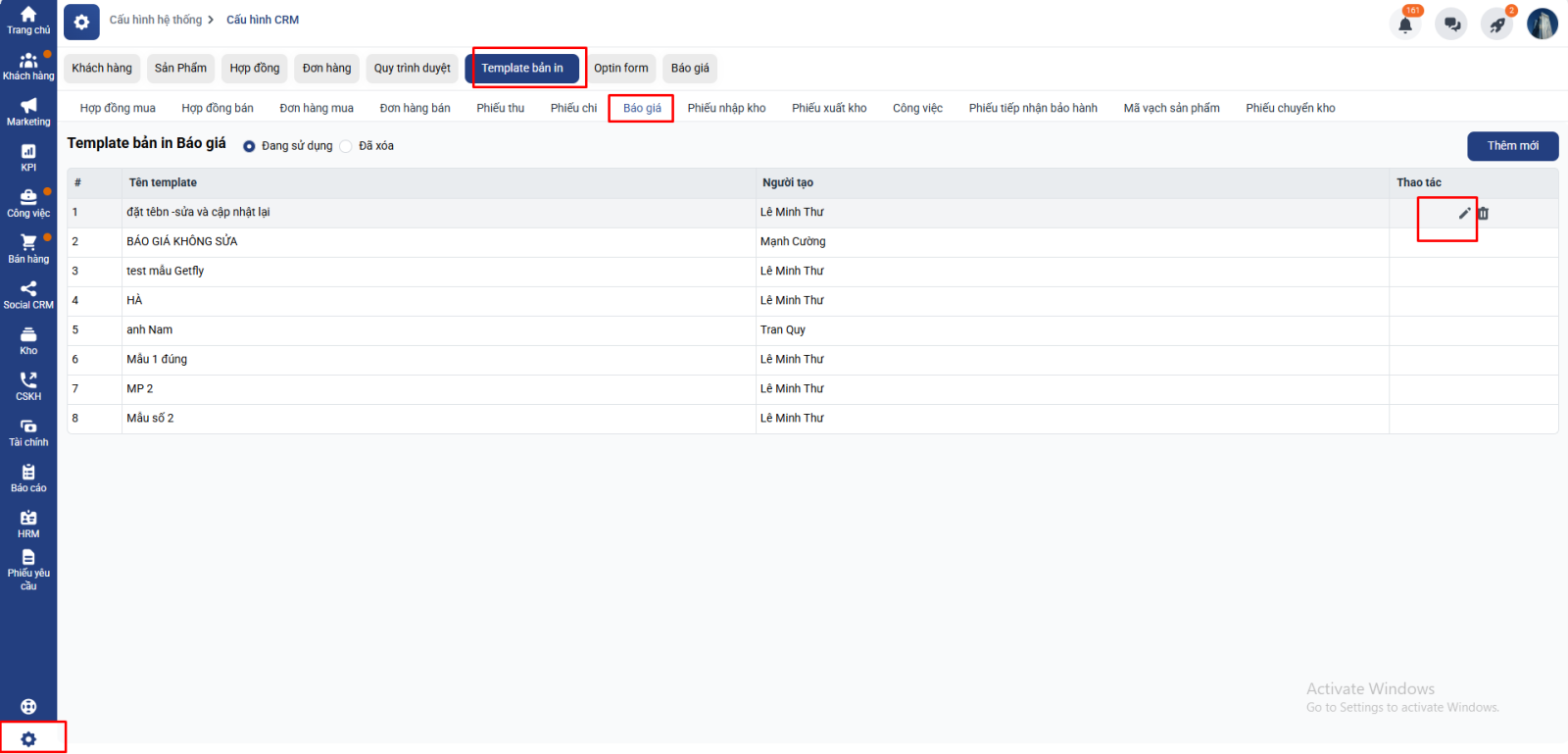Open the user profile avatar
This screenshot has width=1568, height=754.
click(x=1542, y=24)
